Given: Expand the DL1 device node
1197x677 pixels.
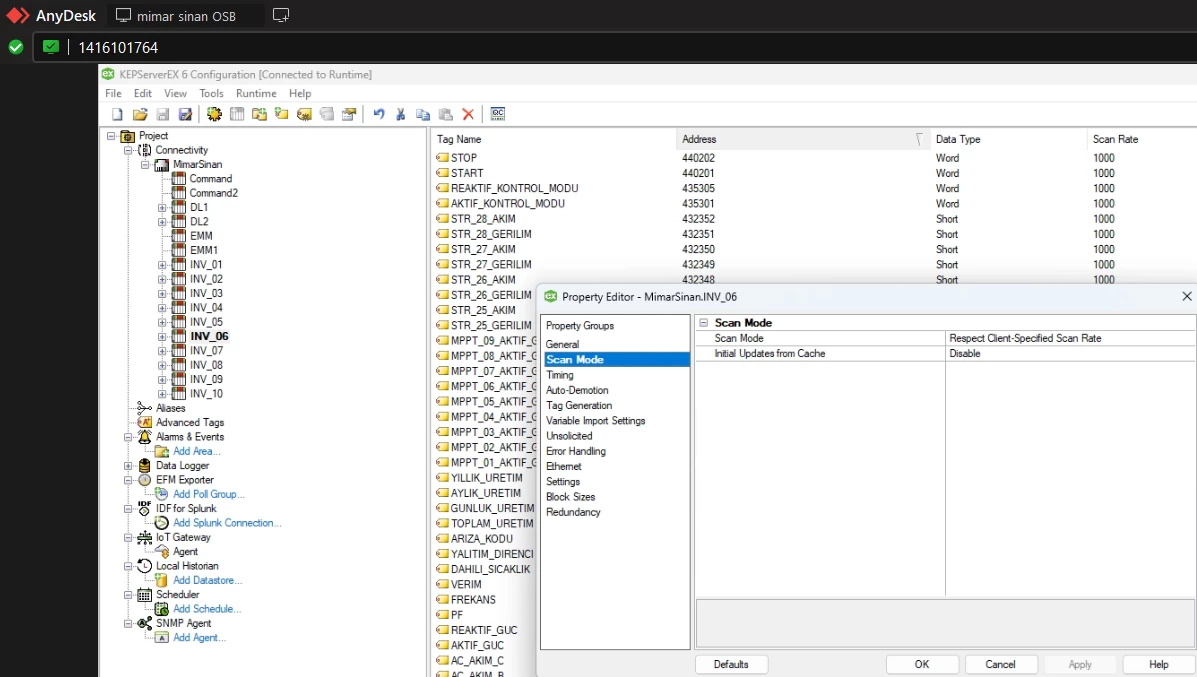Looking at the screenshot, I should 162,208.
